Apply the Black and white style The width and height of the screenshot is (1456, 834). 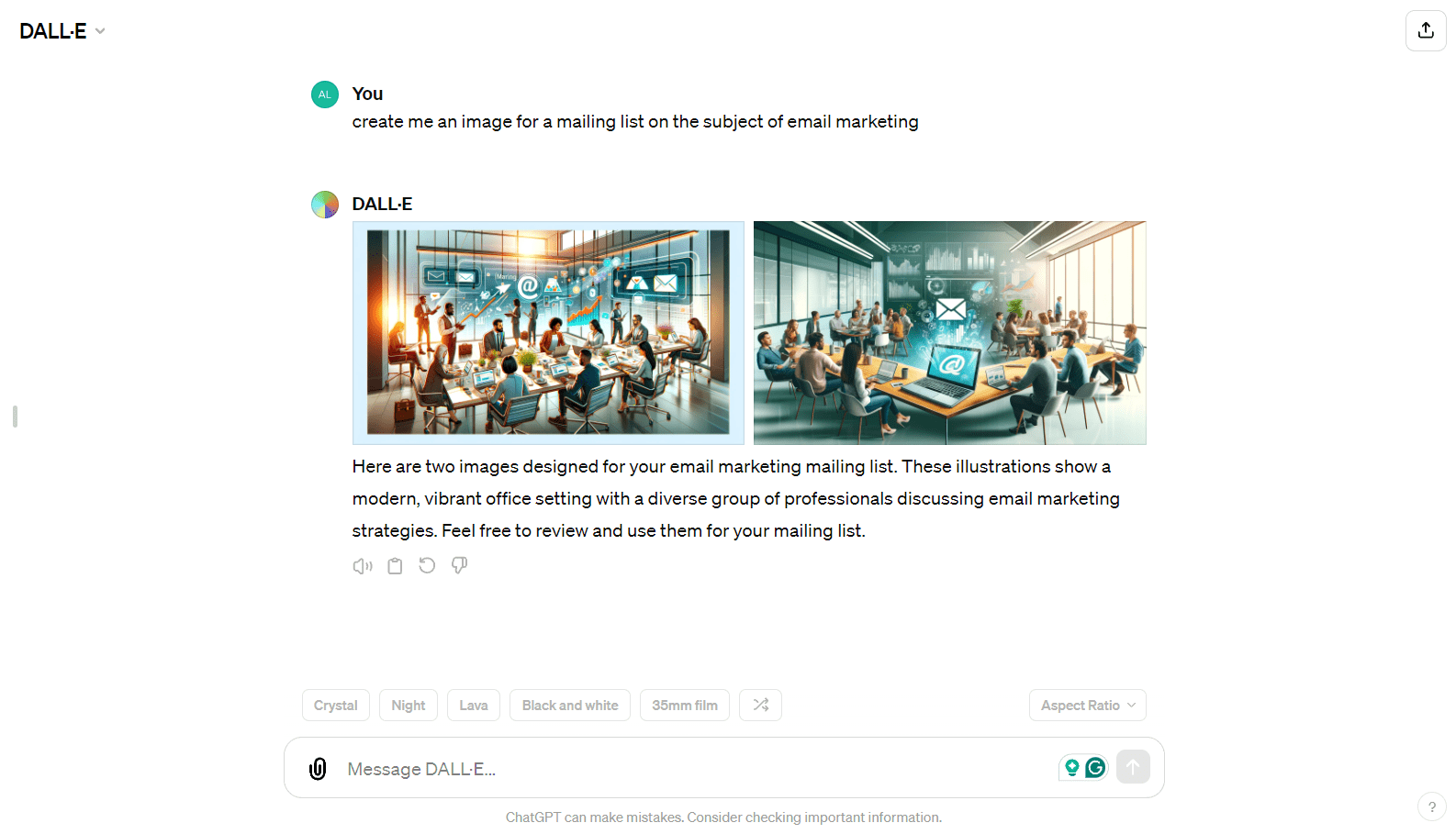pyautogui.click(x=569, y=705)
